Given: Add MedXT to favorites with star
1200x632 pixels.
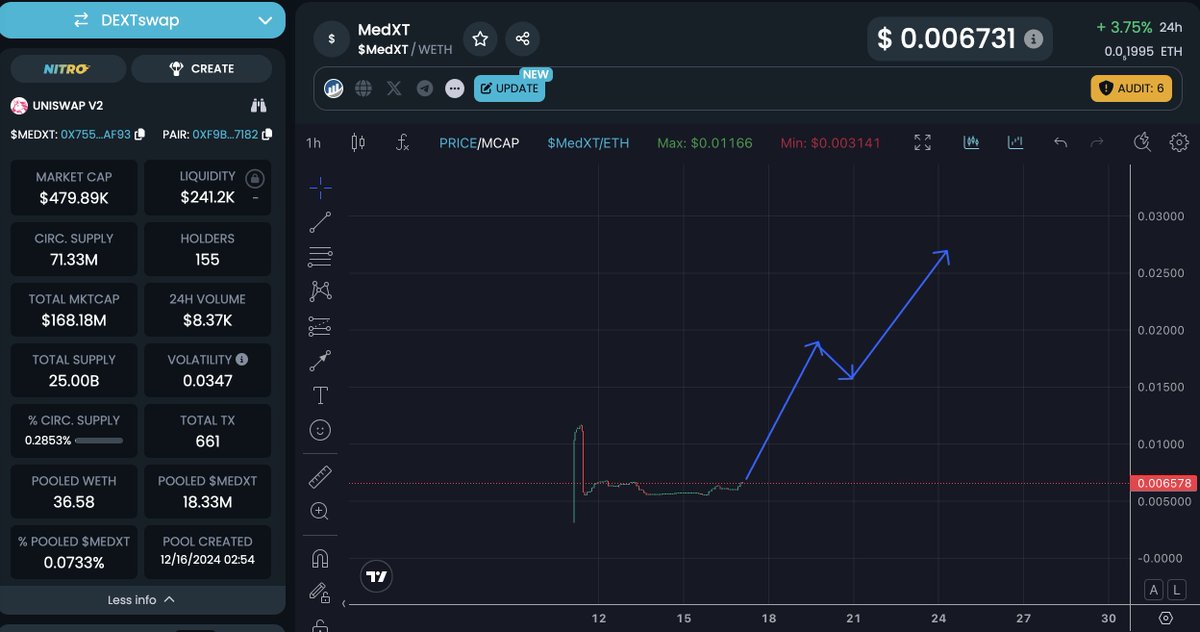Looking at the screenshot, I should tap(480, 39).
